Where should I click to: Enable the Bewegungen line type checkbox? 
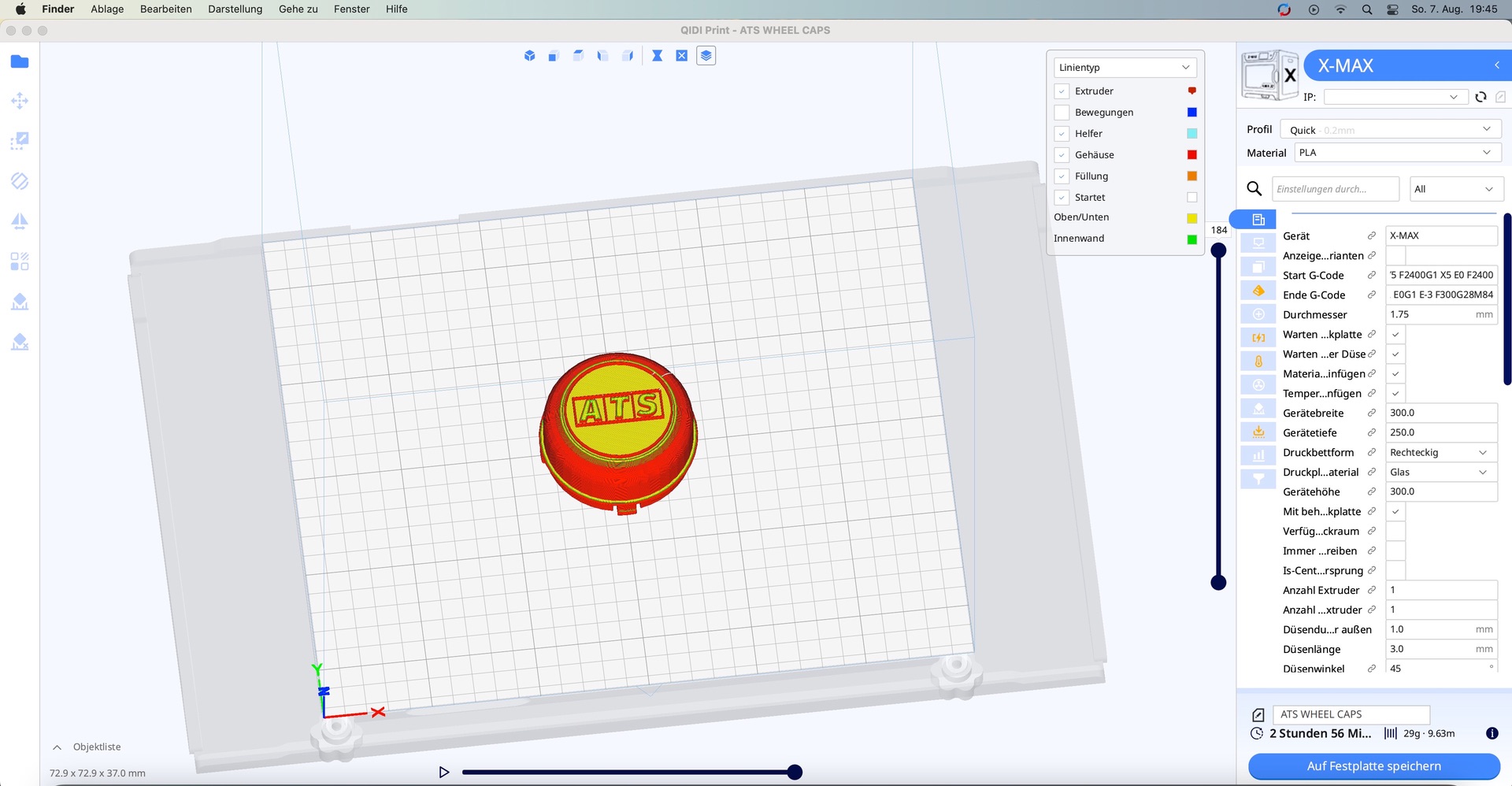(x=1062, y=113)
